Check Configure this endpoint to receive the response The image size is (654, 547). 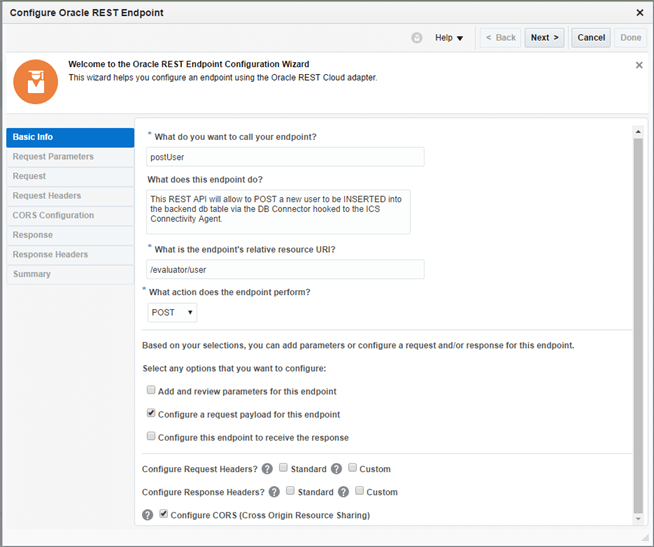[151, 437]
